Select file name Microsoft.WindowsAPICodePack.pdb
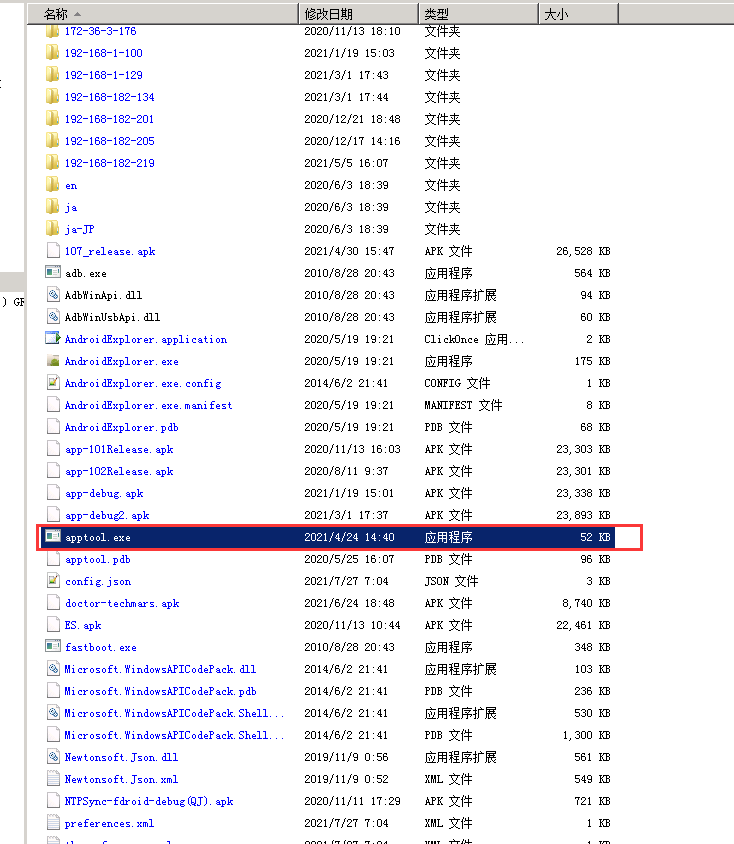734x844 pixels. (160, 691)
